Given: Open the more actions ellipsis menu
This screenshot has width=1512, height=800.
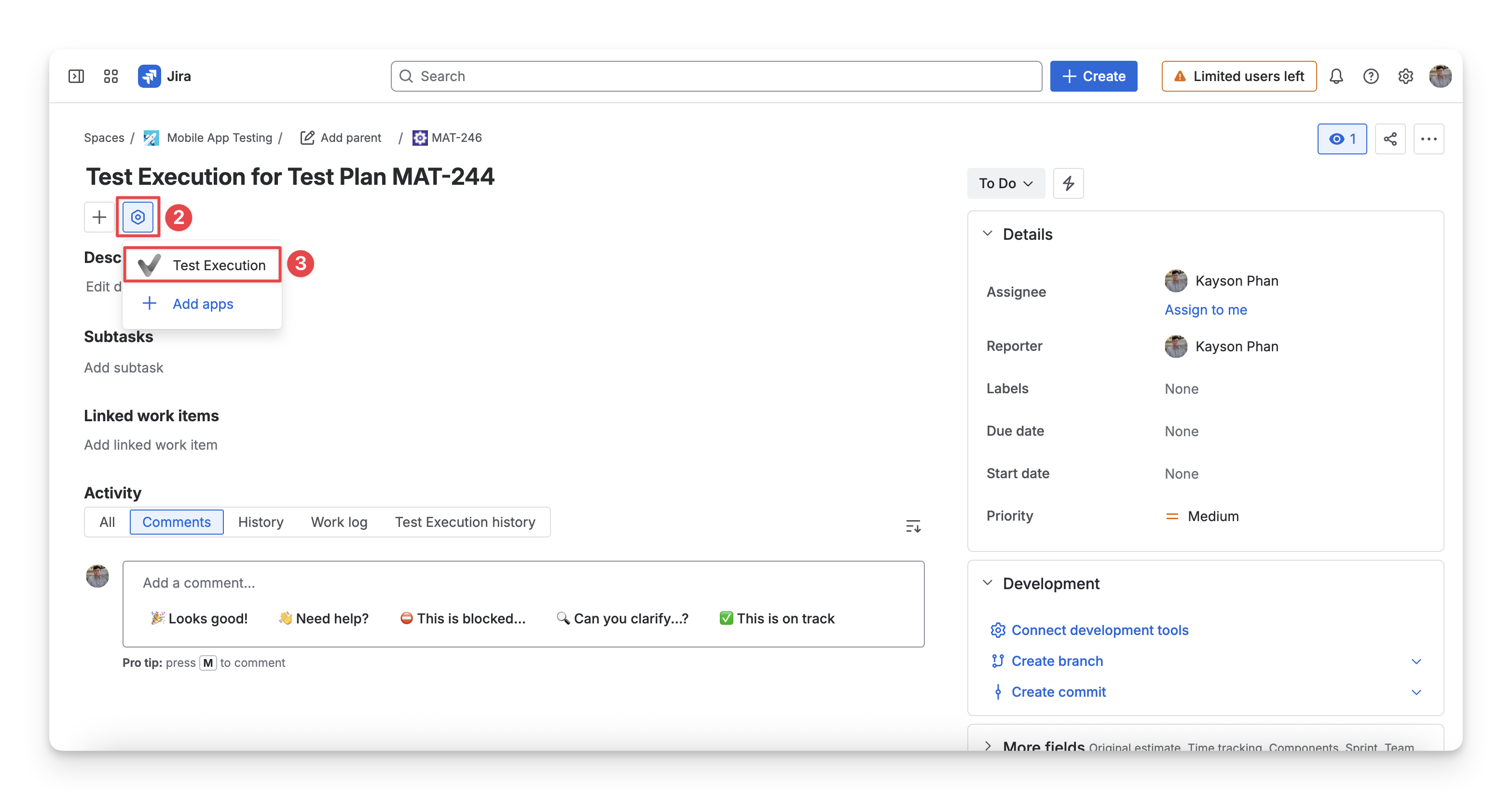Looking at the screenshot, I should (1429, 139).
